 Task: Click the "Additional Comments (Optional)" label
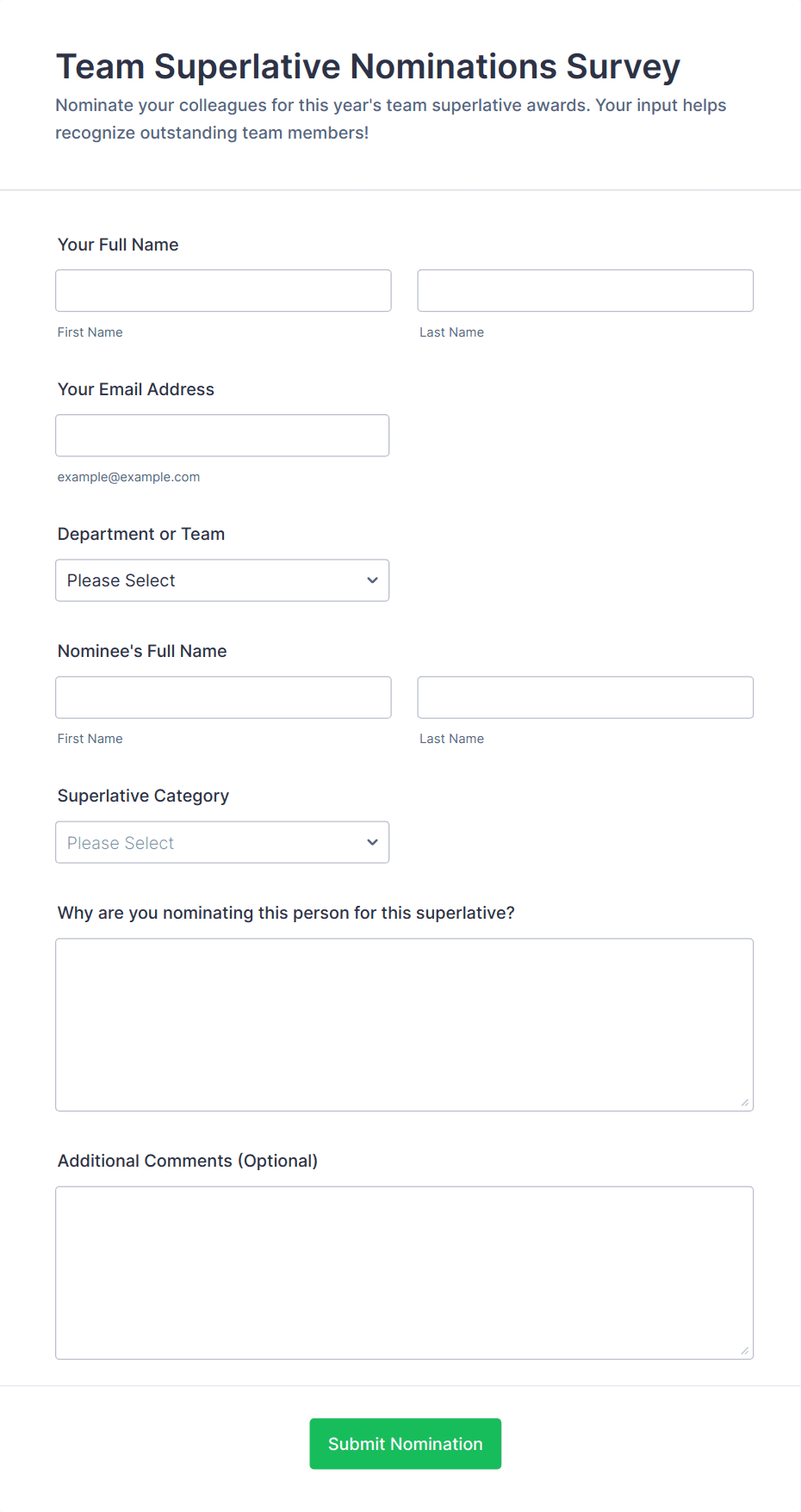tap(188, 1161)
